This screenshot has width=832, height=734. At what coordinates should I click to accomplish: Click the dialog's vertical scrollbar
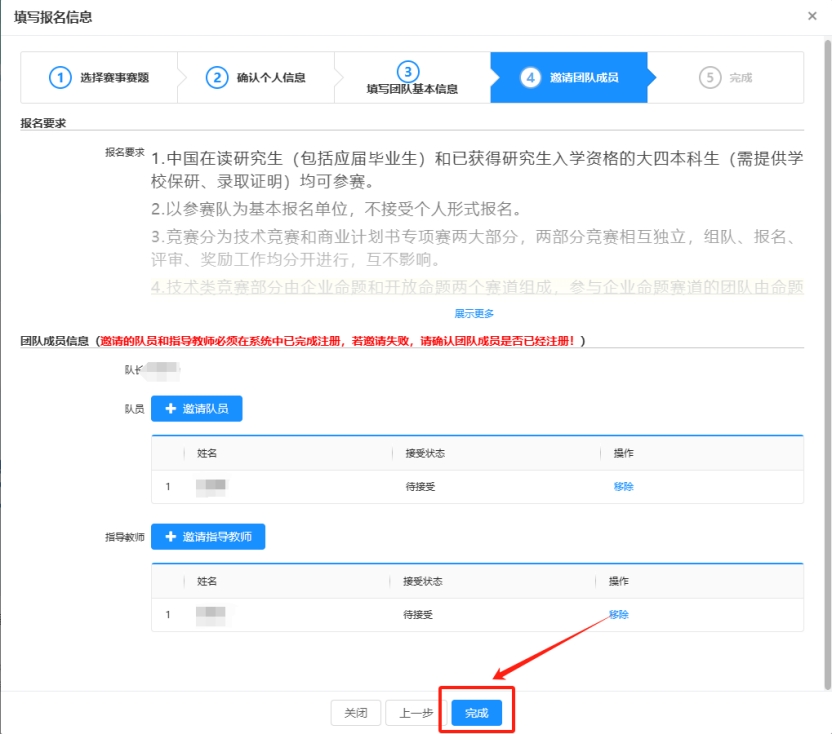826,360
